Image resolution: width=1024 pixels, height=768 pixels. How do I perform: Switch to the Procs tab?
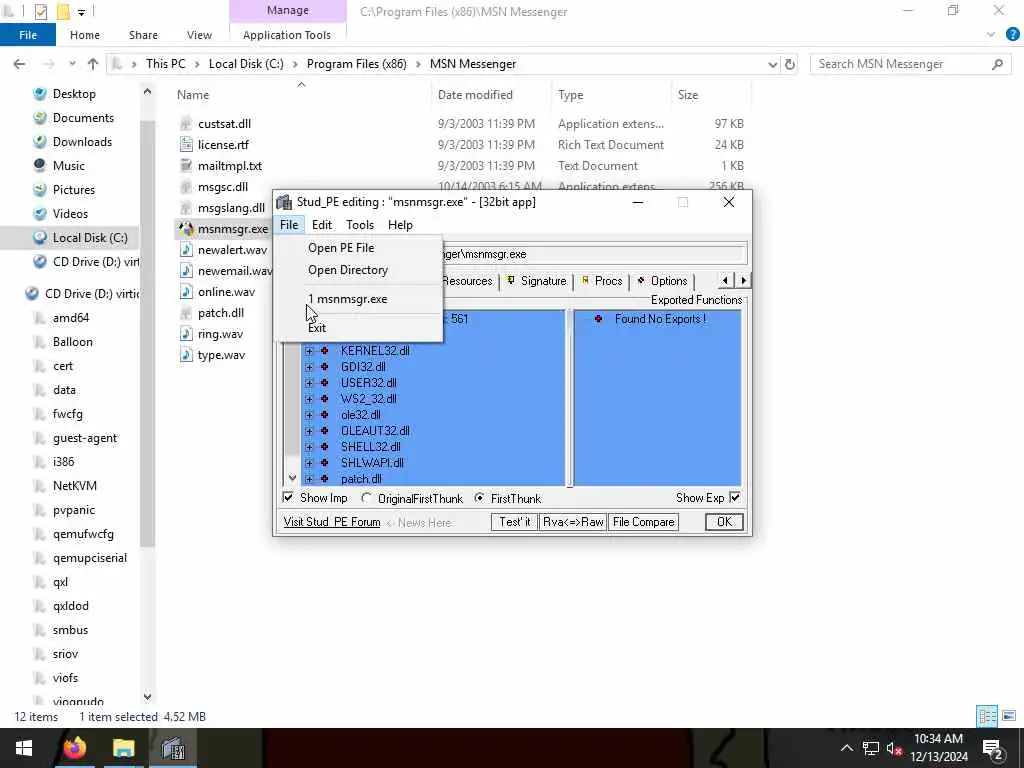(x=601, y=281)
